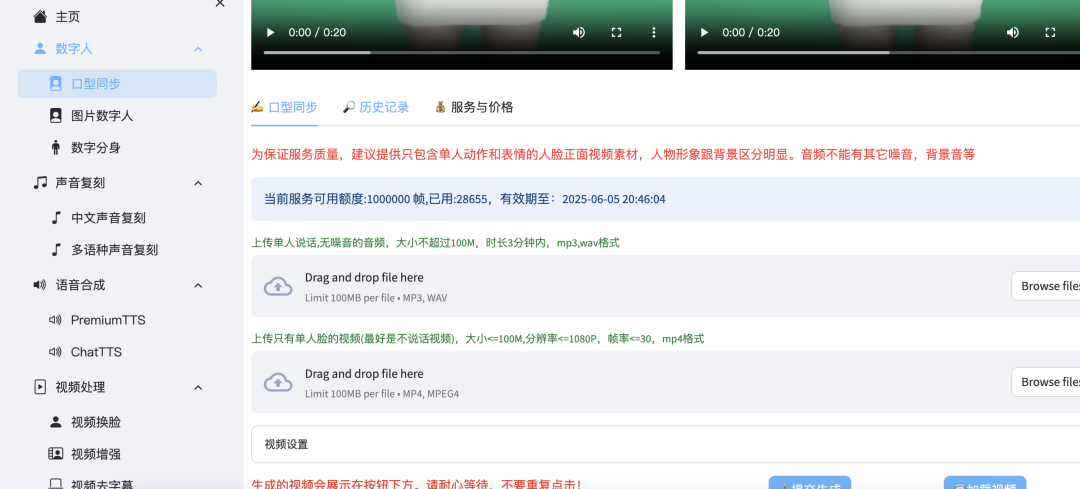Click the note icon beside 中文声音复刻
This screenshot has width=1080, height=489.
[56, 218]
